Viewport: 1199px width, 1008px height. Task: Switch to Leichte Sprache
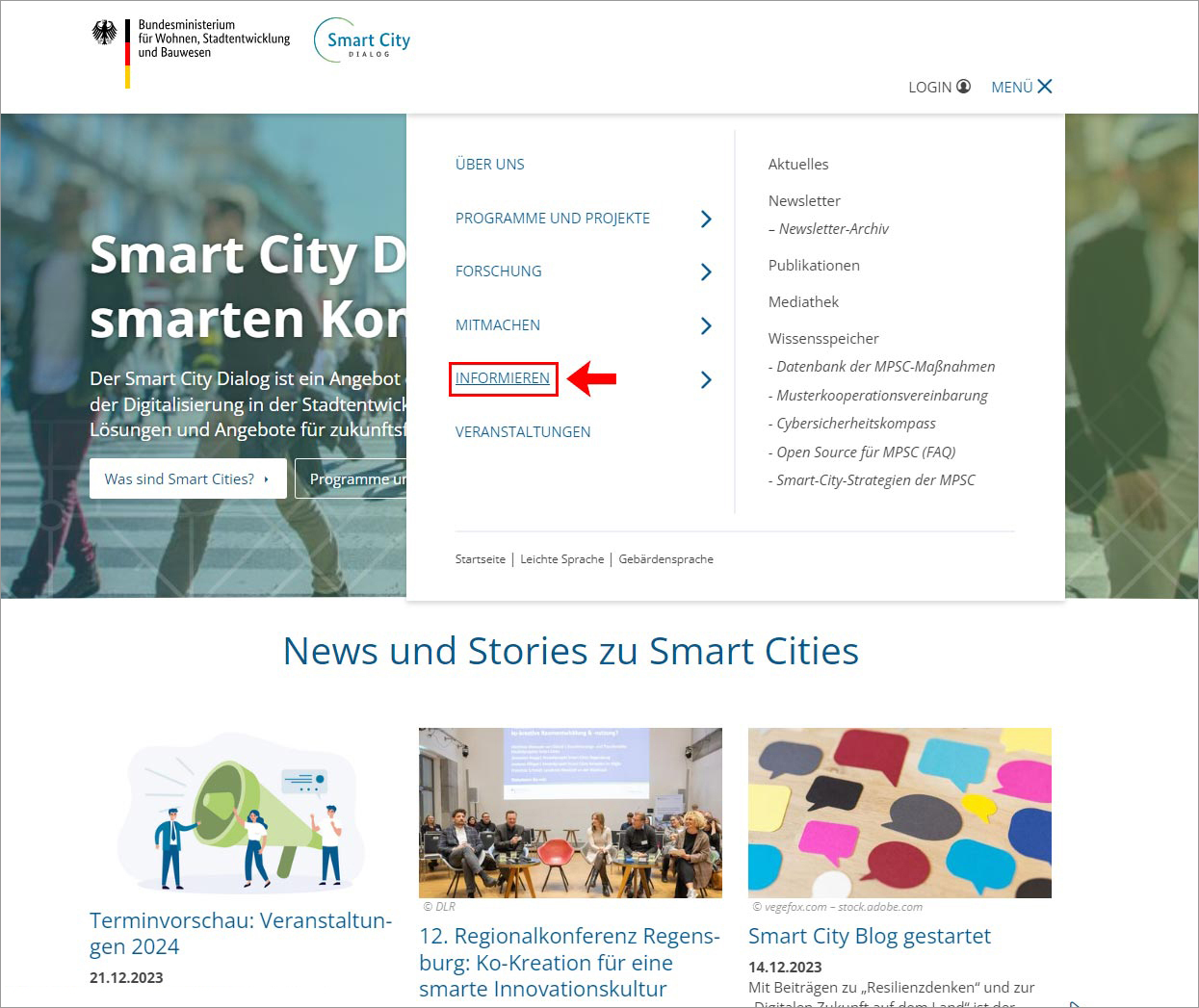click(x=562, y=559)
